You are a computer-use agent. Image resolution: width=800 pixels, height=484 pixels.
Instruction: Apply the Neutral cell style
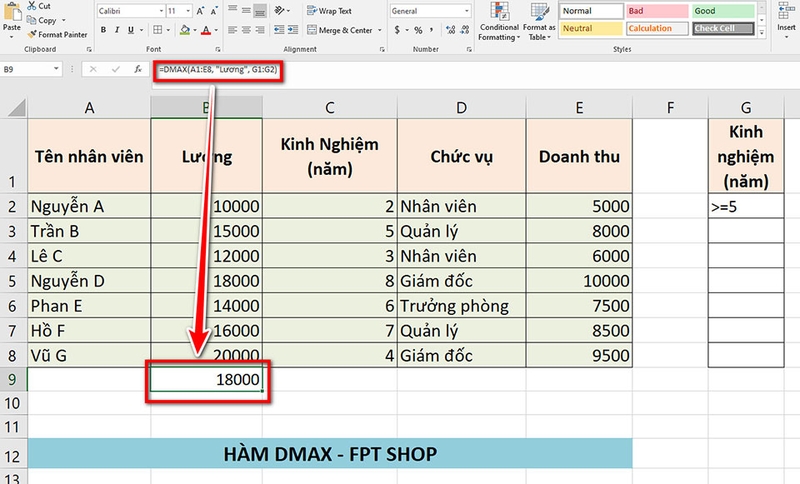pyautogui.click(x=591, y=28)
